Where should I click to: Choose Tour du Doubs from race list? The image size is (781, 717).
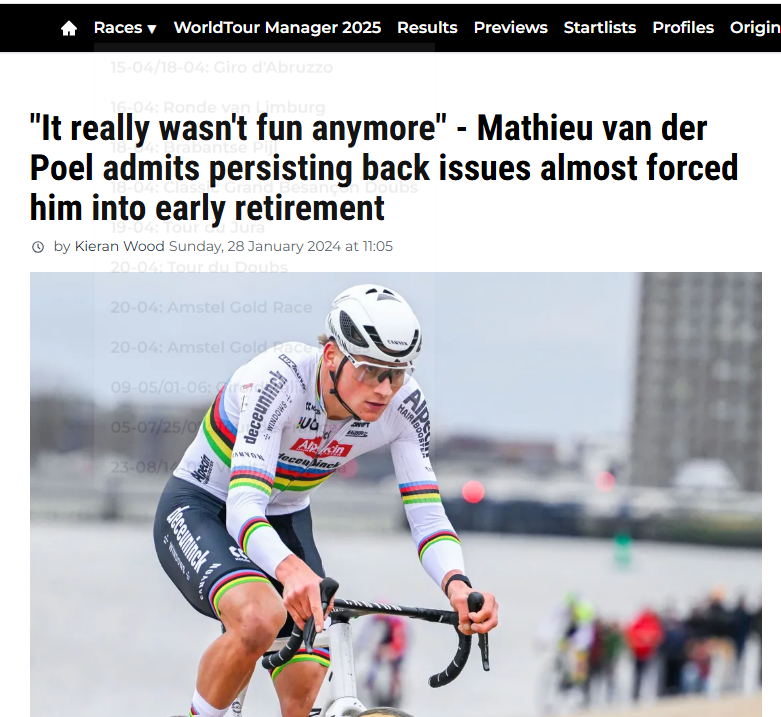point(199,267)
